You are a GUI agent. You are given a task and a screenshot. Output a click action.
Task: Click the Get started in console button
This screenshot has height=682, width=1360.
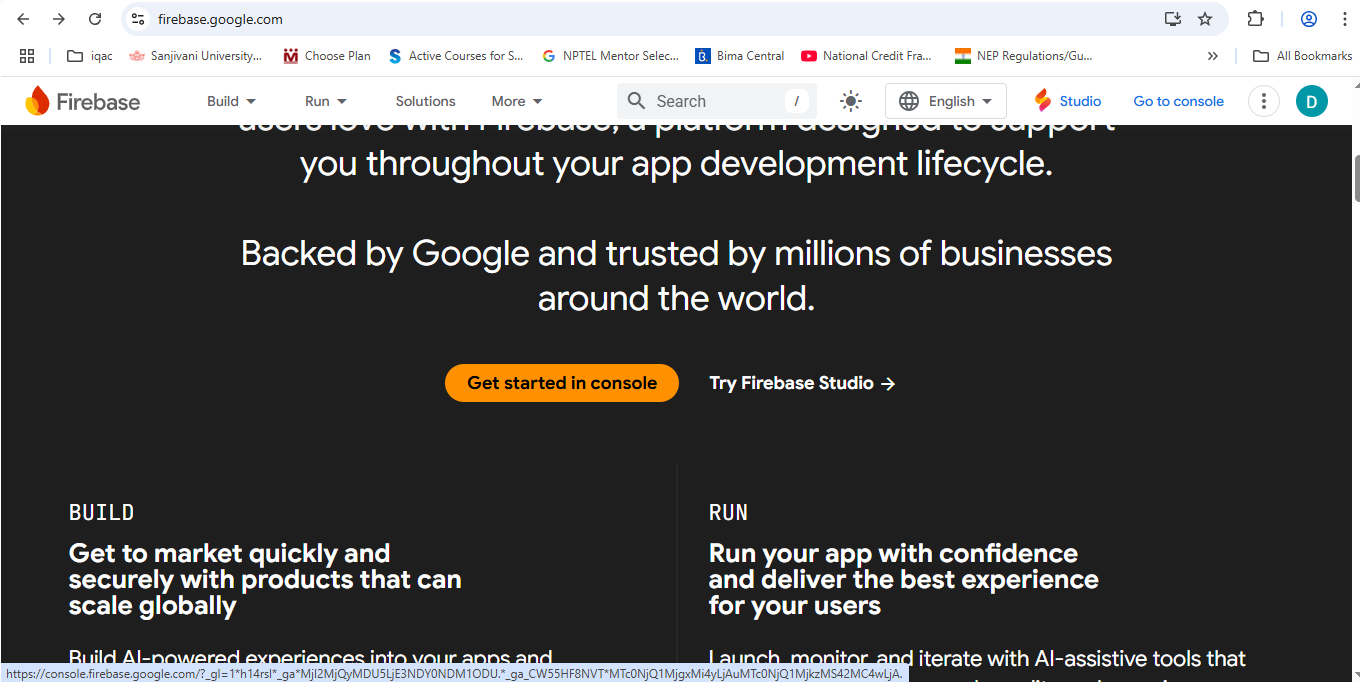point(562,383)
